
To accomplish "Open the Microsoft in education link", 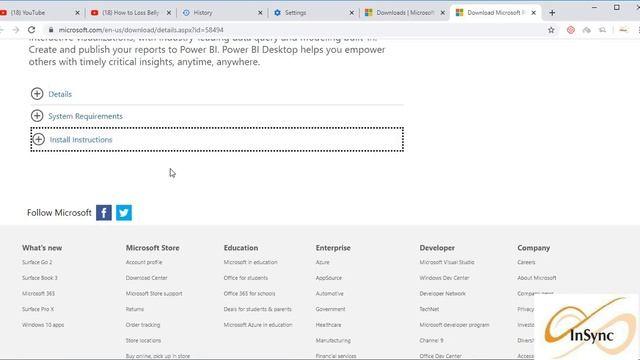I will click(251, 262).
